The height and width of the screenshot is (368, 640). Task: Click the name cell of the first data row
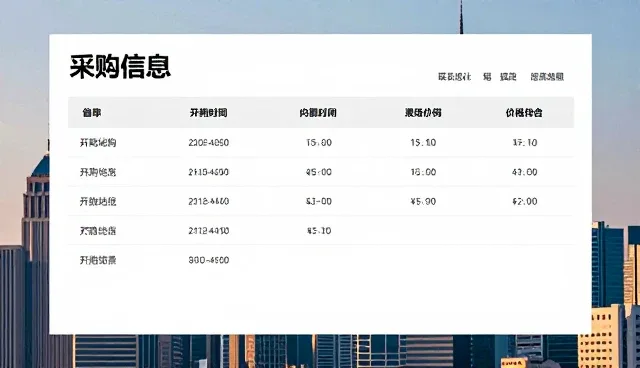[x=98, y=143]
